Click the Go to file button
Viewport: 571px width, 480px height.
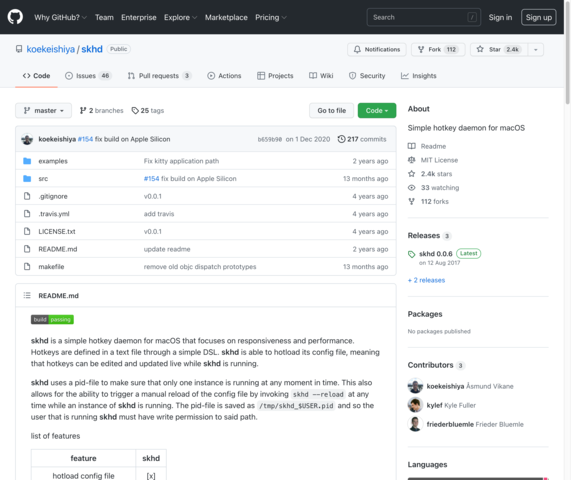[331, 110]
